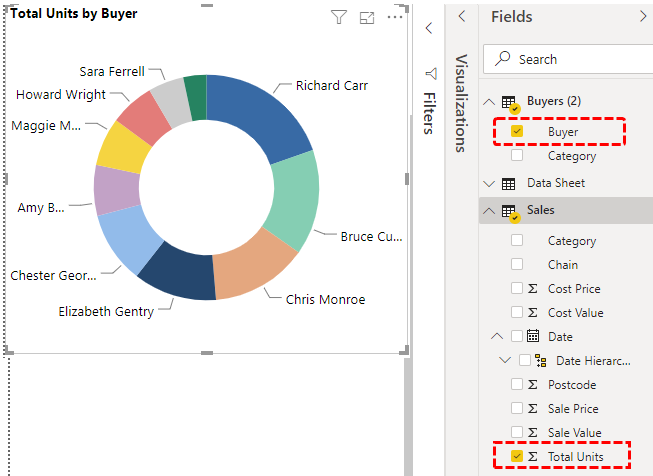Screen dimensions: 653x476
Task: Select the yellow Maggie M... slice
Action: pyautogui.click(x=123, y=149)
